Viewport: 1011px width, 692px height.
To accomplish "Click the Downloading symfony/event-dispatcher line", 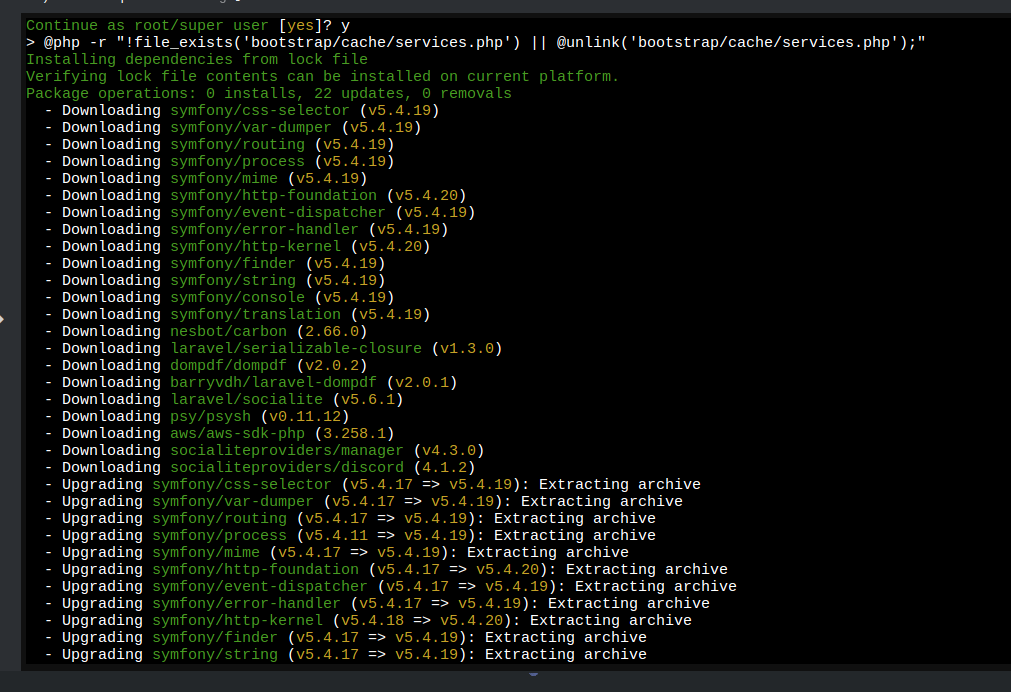I will (x=260, y=212).
